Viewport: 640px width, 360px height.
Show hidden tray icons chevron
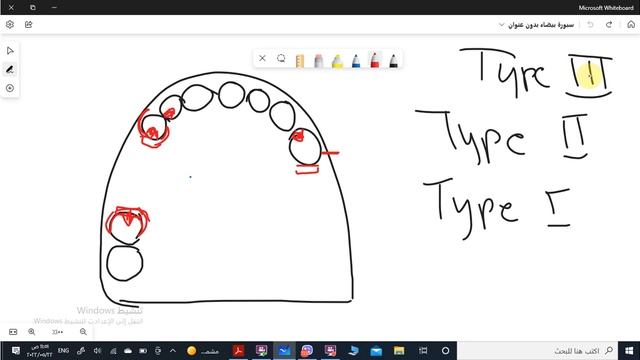coord(173,351)
